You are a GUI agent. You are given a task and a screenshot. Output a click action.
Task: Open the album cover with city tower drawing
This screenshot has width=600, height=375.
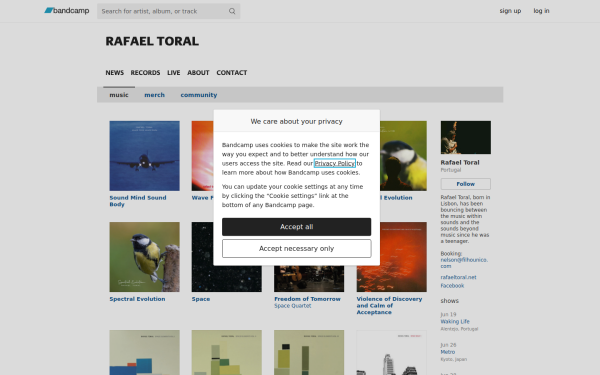pos(391,353)
